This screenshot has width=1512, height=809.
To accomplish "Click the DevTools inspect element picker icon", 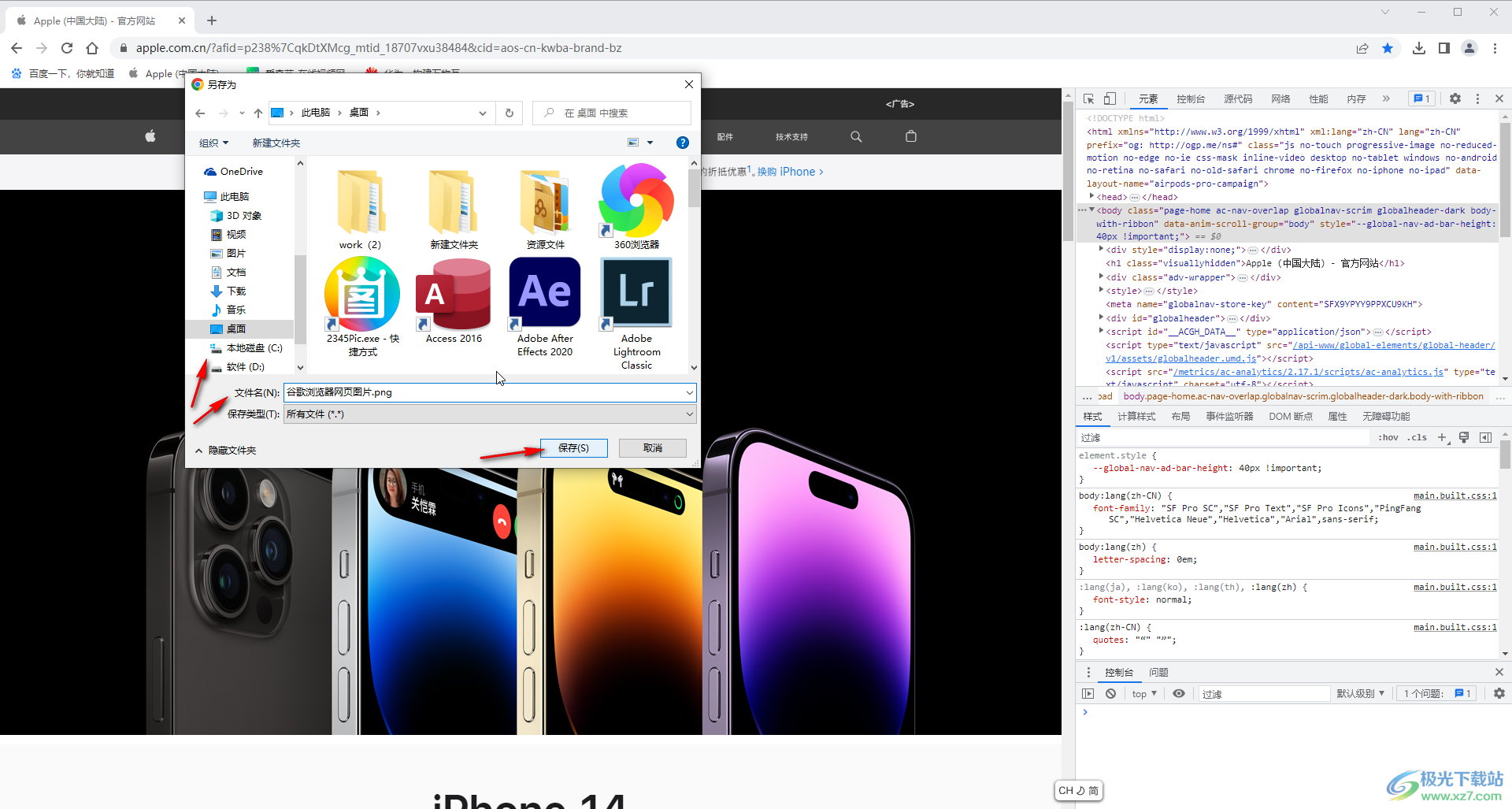I will 1088,98.
